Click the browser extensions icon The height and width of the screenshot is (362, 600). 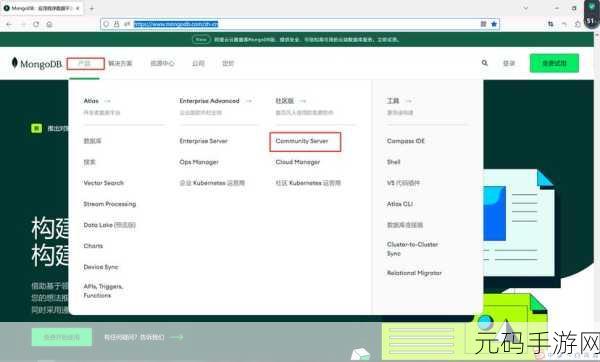(577, 24)
